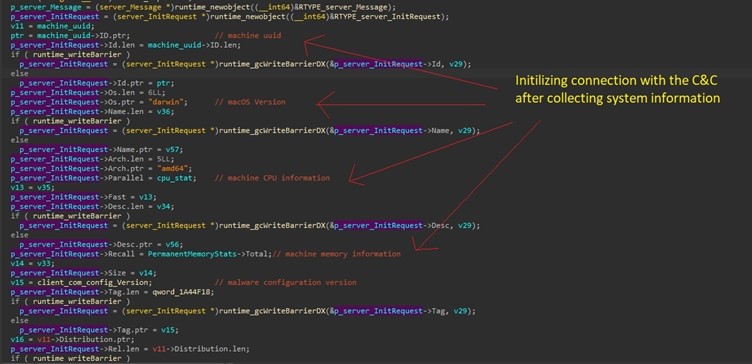This screenshot has height=364, width=752.
Task: Select the line 'Desc.len = v34;'
Action: coord(92,207)
